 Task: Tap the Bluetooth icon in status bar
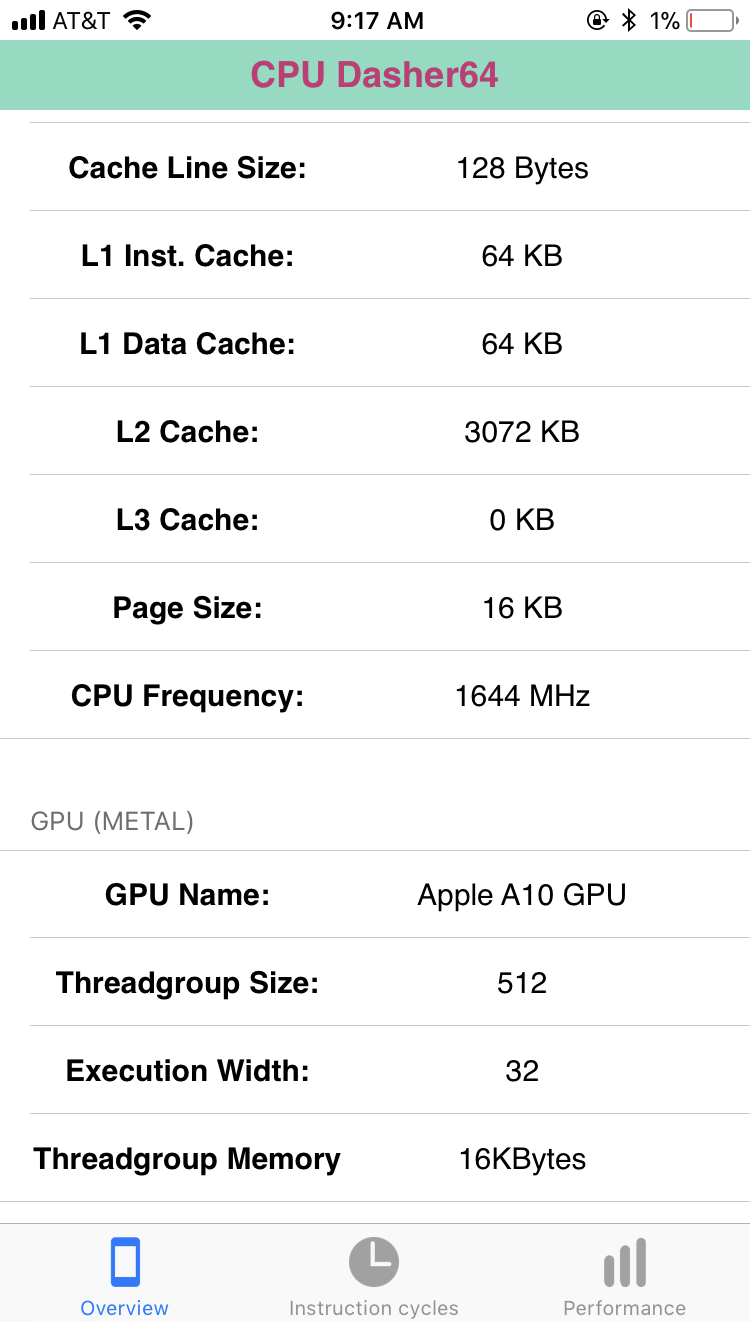629,20
